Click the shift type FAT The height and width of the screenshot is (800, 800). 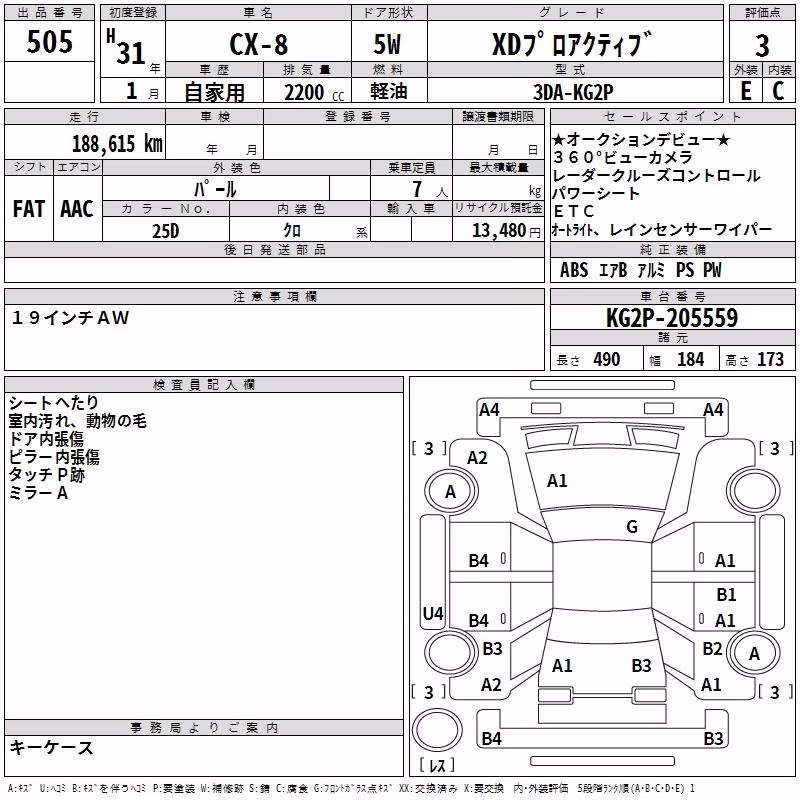coord(29,209)
